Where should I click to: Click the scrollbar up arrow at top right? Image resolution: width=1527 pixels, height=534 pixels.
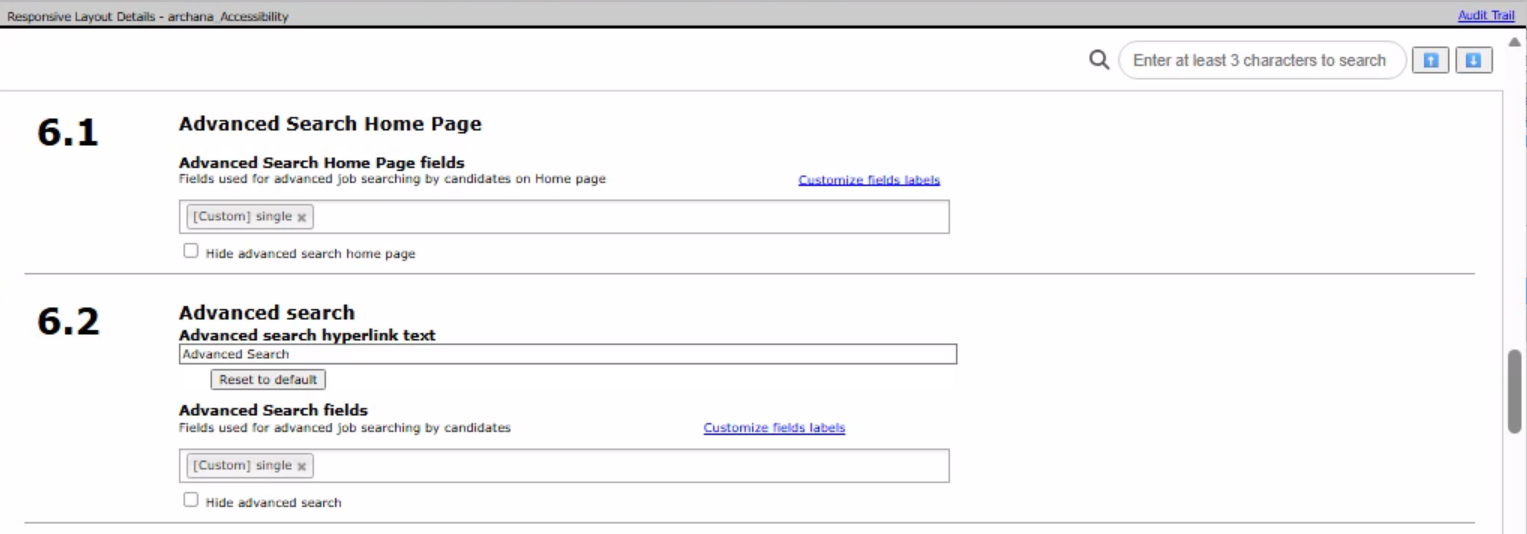pos(1516,40)
